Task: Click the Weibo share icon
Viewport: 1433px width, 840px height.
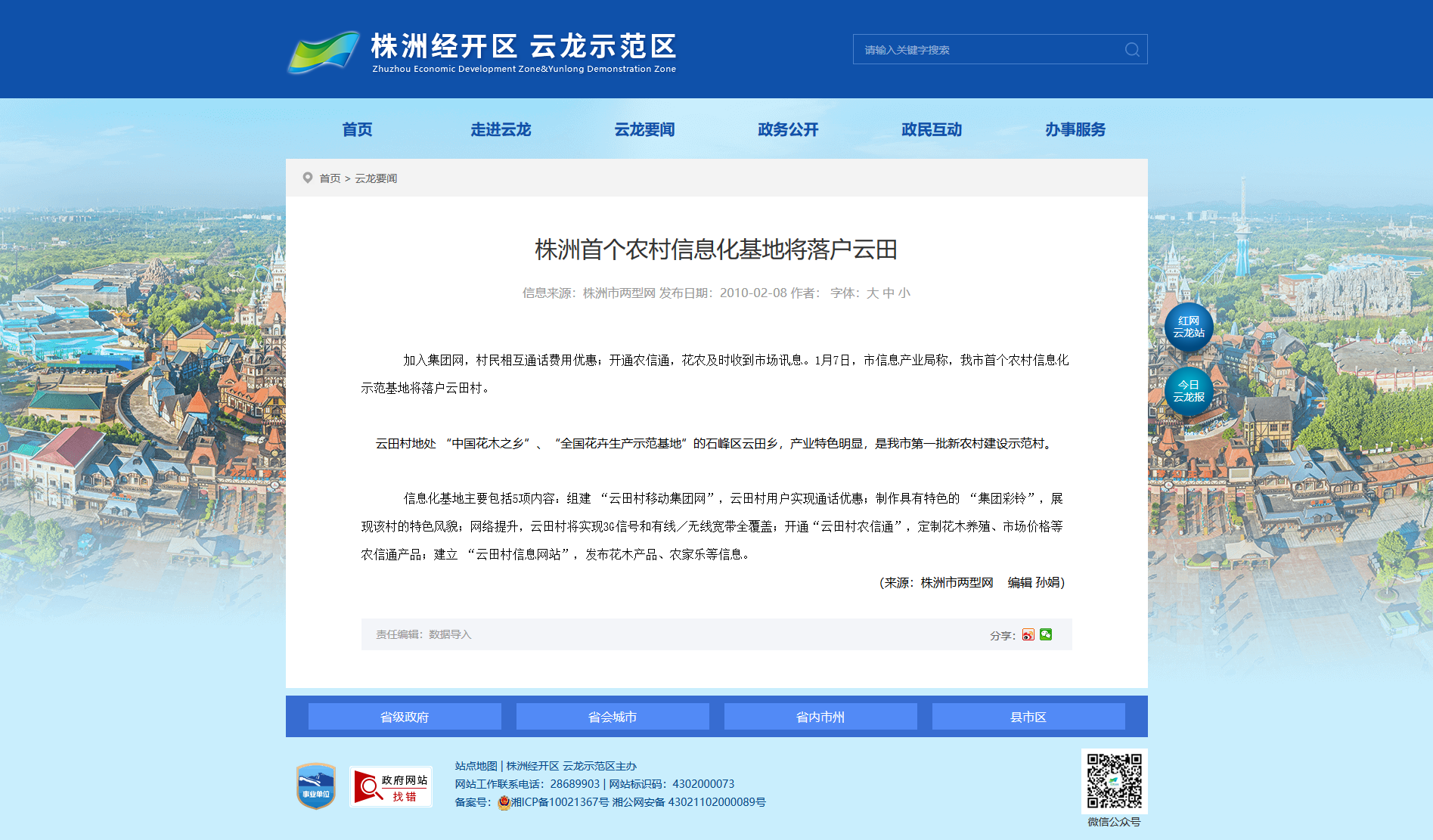Action: tap(1028, 635)
